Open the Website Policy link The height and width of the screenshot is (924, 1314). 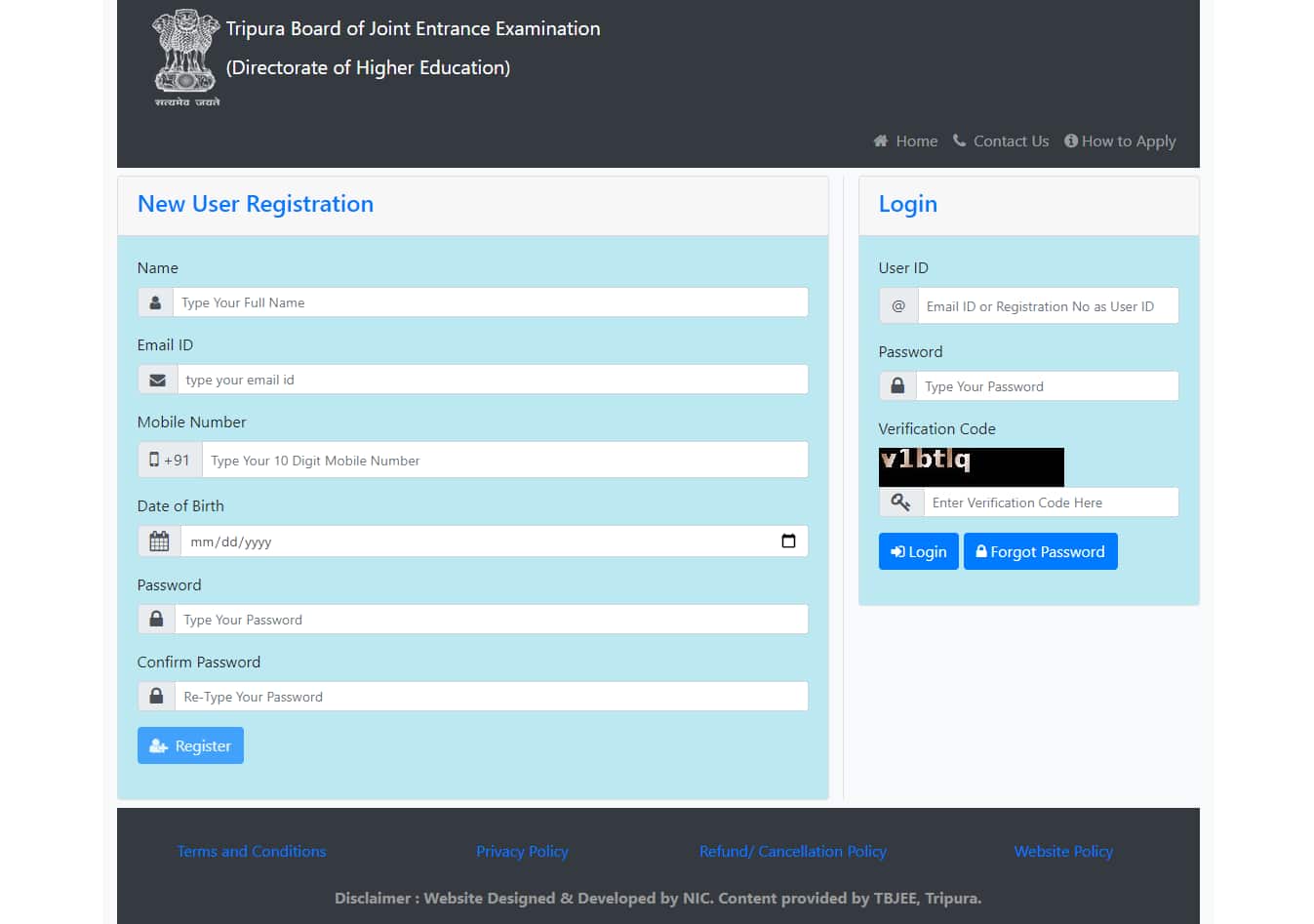(1063, 851)
